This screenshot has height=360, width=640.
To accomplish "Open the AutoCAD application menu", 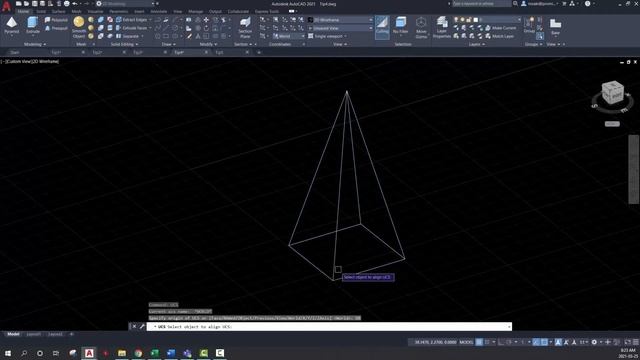I will pos(6,6).
